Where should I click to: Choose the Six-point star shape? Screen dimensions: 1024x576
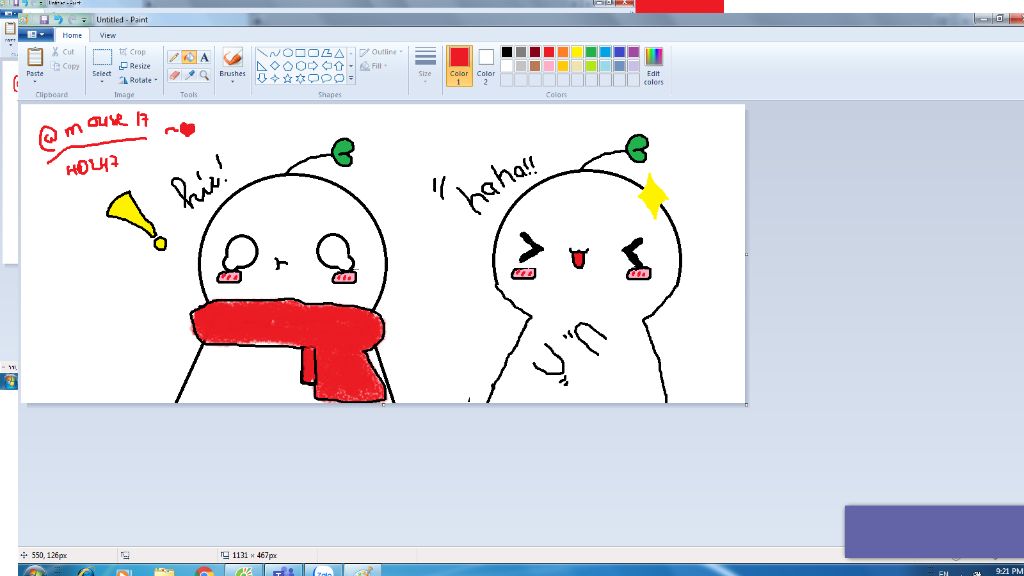300,78
